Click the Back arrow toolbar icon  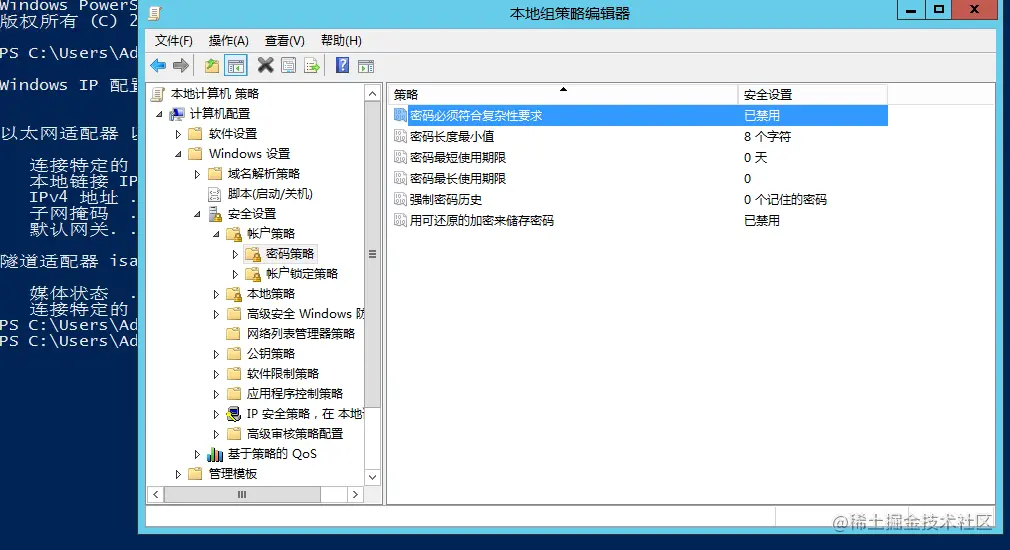[x=158, y=66]
